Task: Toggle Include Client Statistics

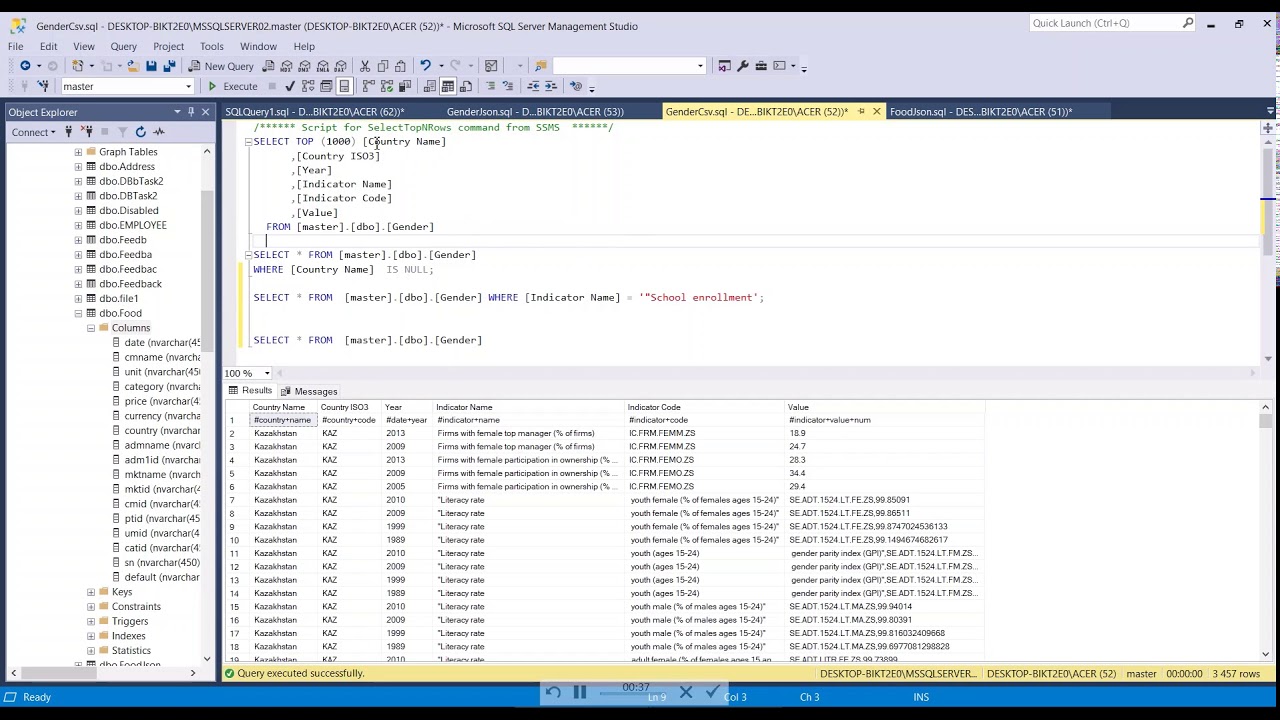Action: click(x=405, y=86)
